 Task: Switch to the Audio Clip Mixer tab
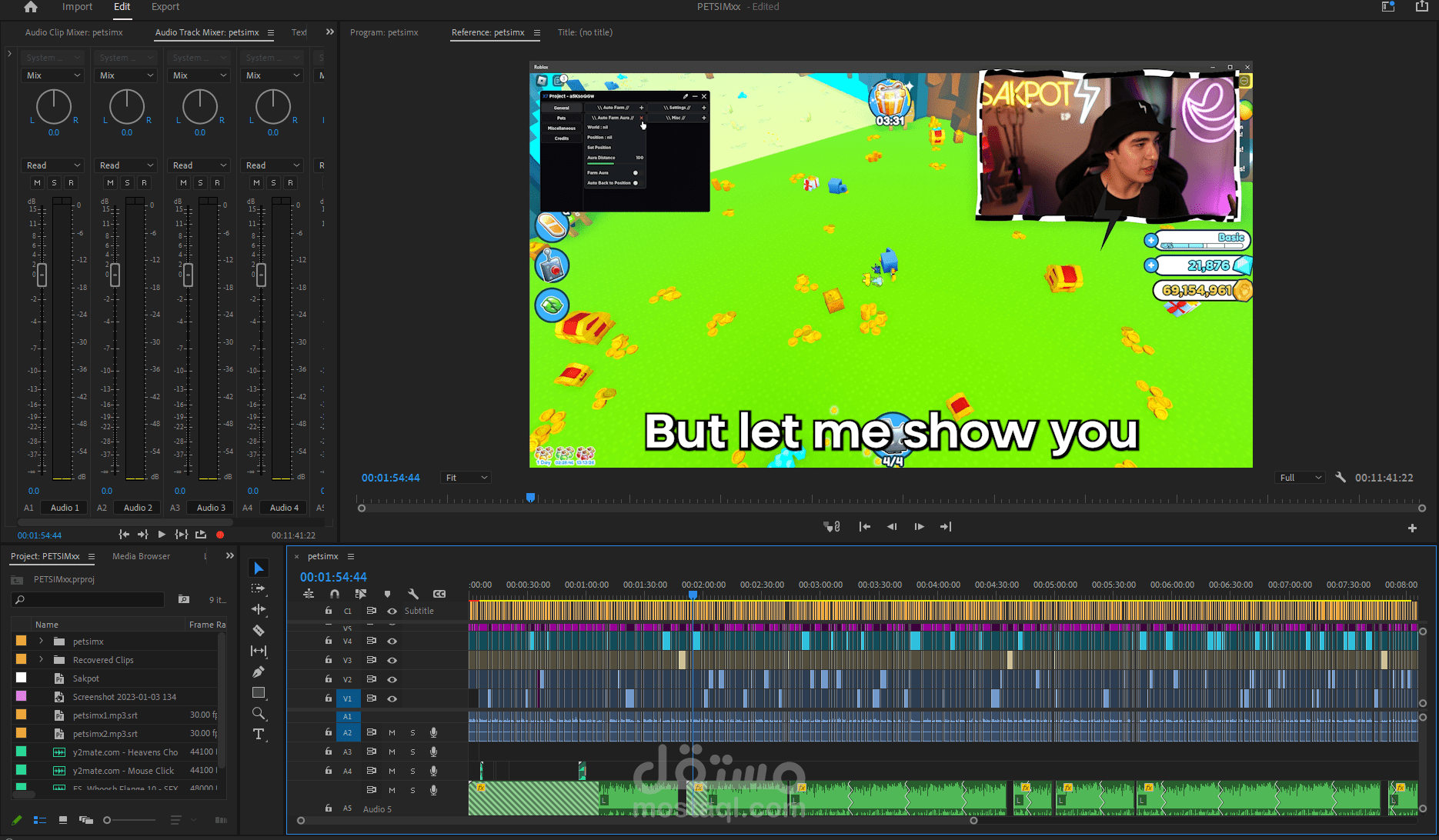point(74,32)
